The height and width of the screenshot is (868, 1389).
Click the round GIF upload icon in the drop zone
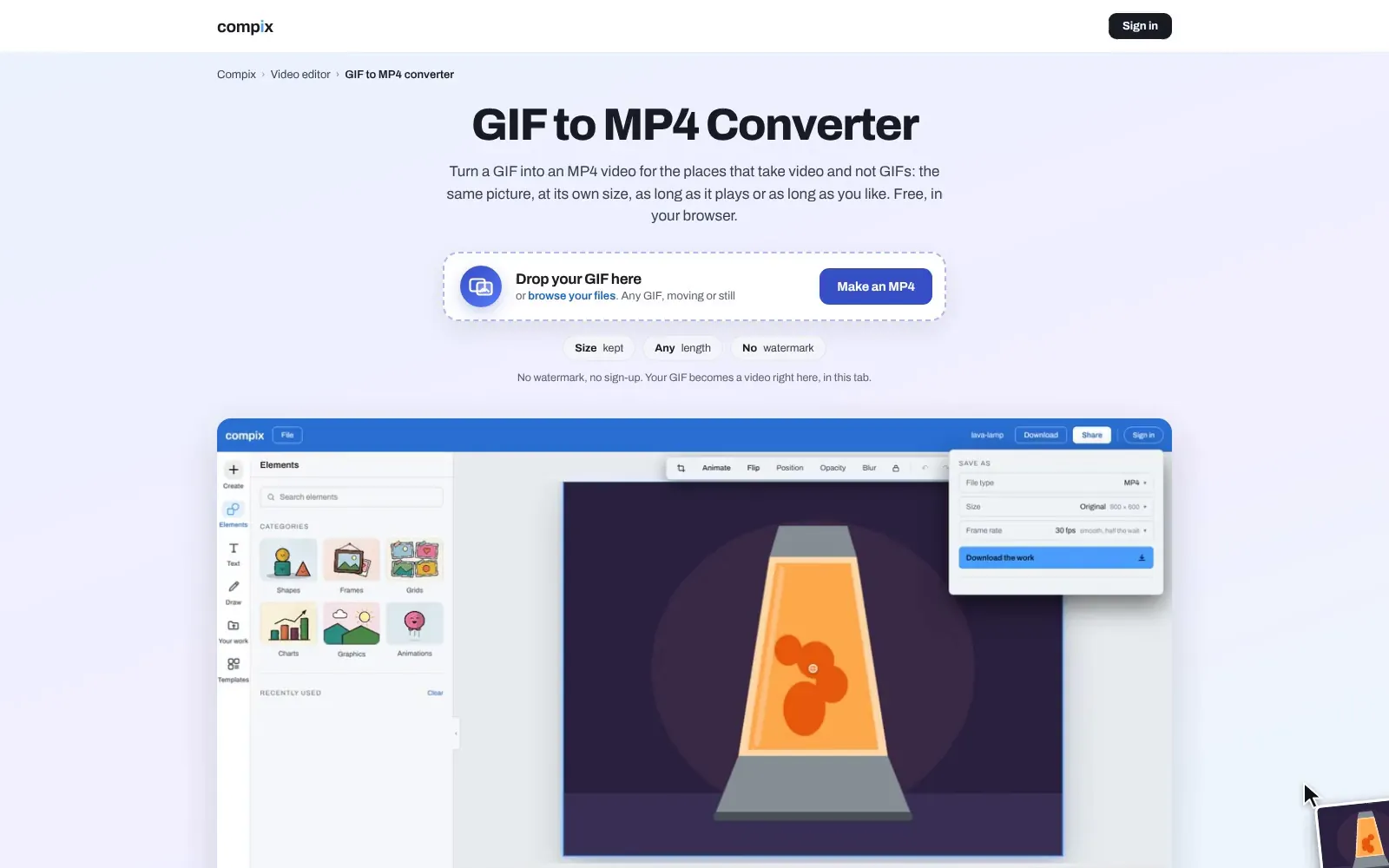[481, 286]
